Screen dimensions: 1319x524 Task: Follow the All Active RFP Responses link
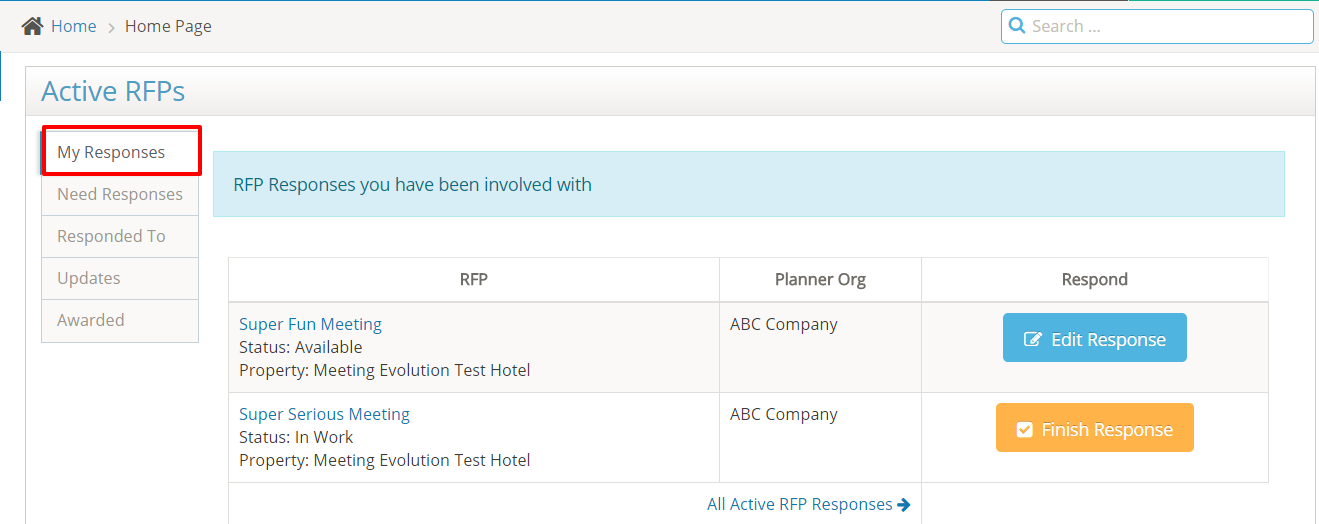[x=799, y=505]
